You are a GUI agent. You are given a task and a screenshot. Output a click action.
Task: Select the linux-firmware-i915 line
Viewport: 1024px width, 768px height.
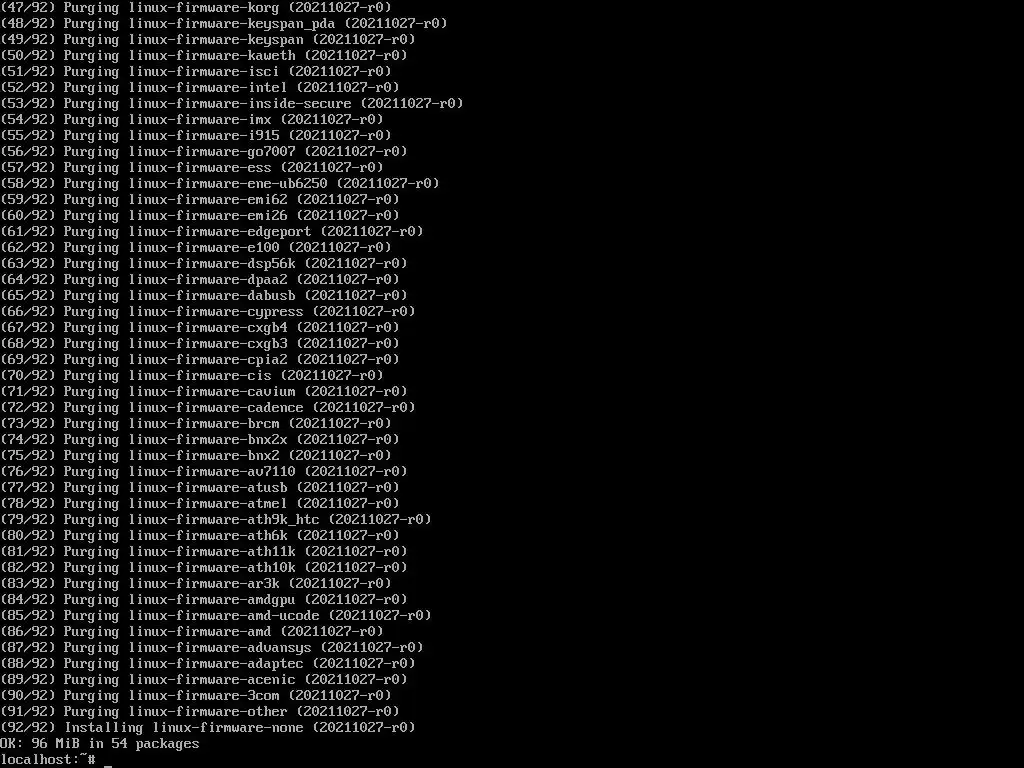(x=196, y=135)
